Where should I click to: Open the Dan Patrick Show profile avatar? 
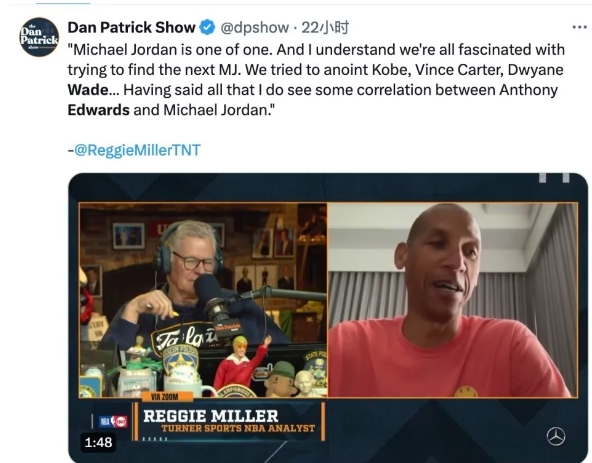39,37
